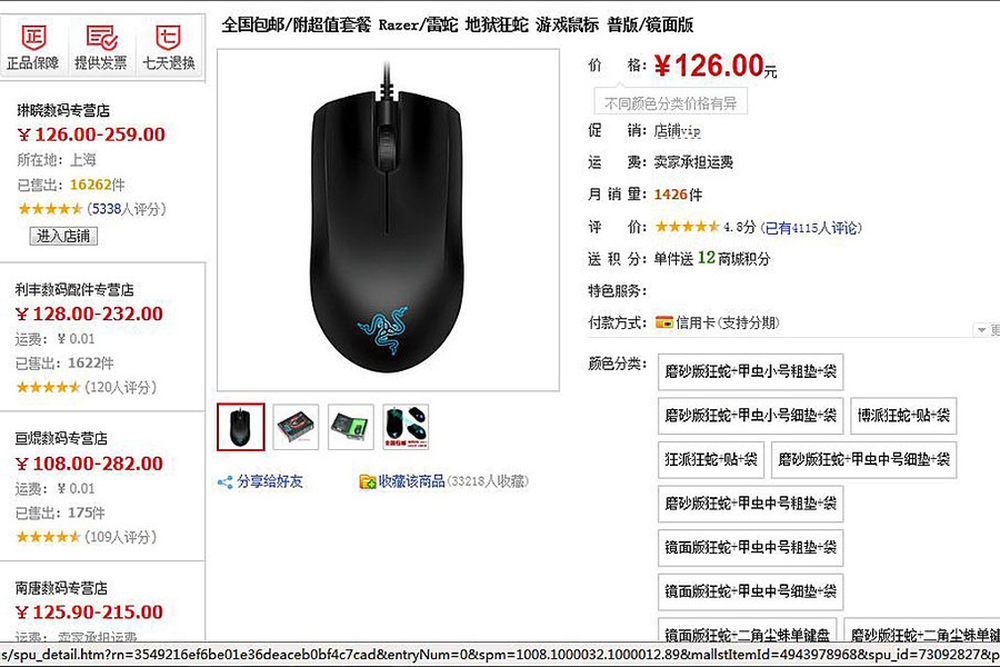Open the 5338人评分 ratings link
Viewport: 1000px width, 667px height.
(x=124, y=209)
